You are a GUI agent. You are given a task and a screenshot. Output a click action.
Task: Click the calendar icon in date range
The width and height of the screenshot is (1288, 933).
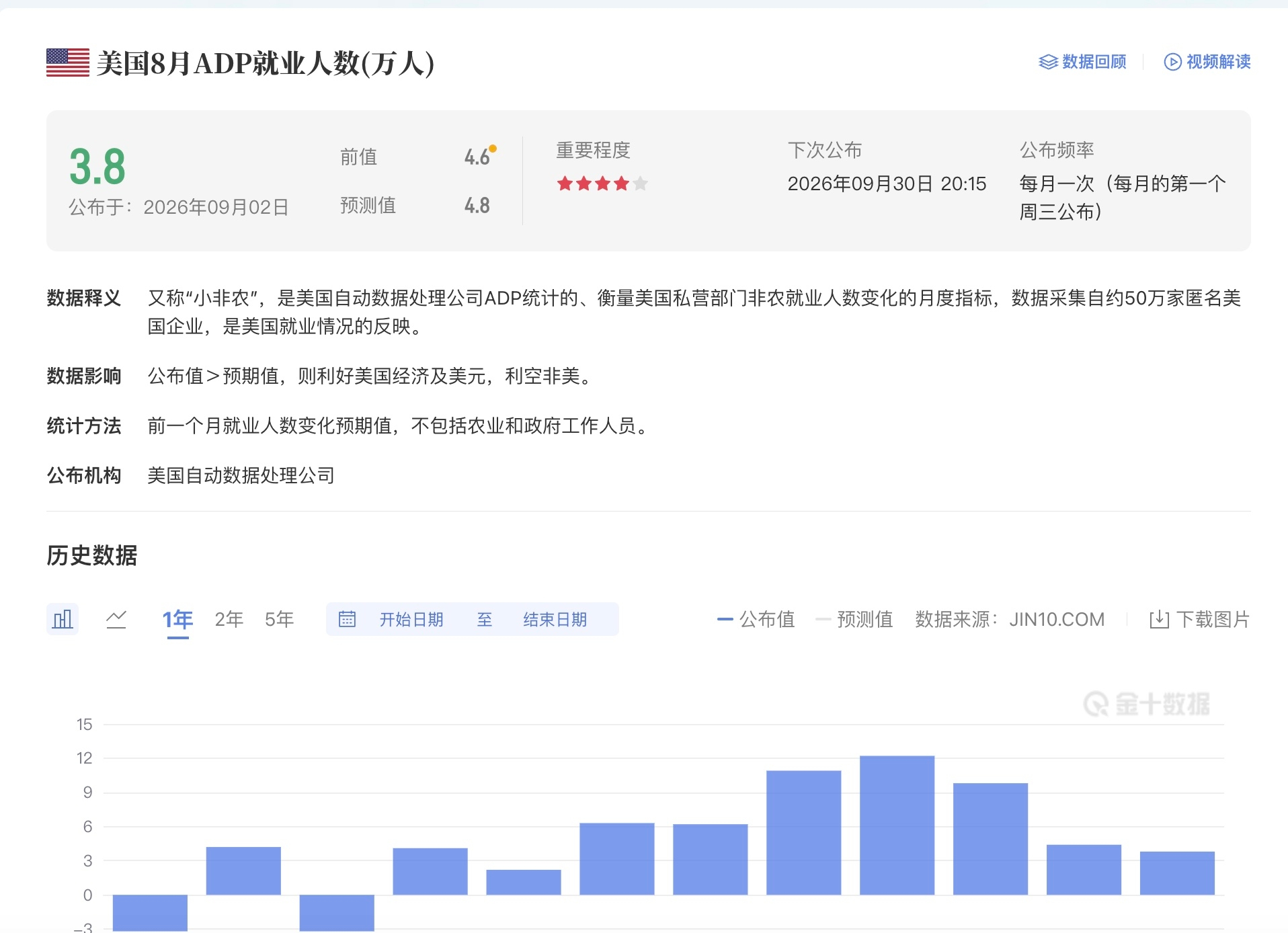click(347, 619)
